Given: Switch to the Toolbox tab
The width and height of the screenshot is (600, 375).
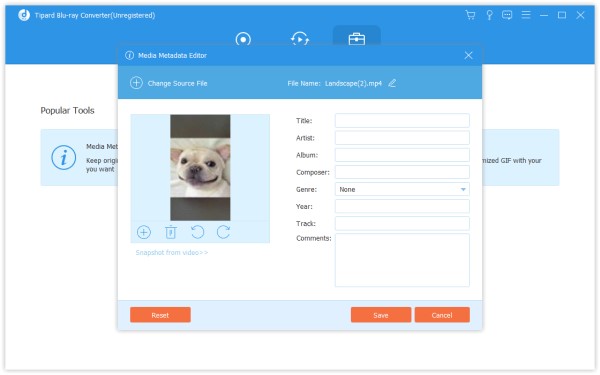Looking at the screenshot, I should 357,39.
